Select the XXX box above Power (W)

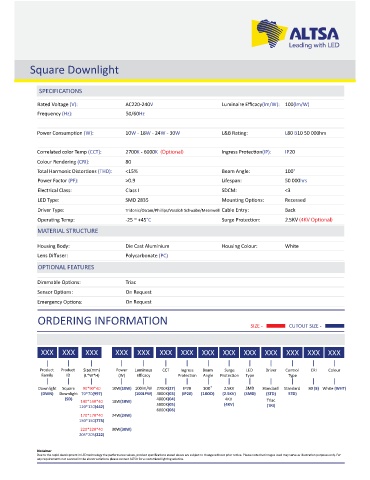click(122, 352)
